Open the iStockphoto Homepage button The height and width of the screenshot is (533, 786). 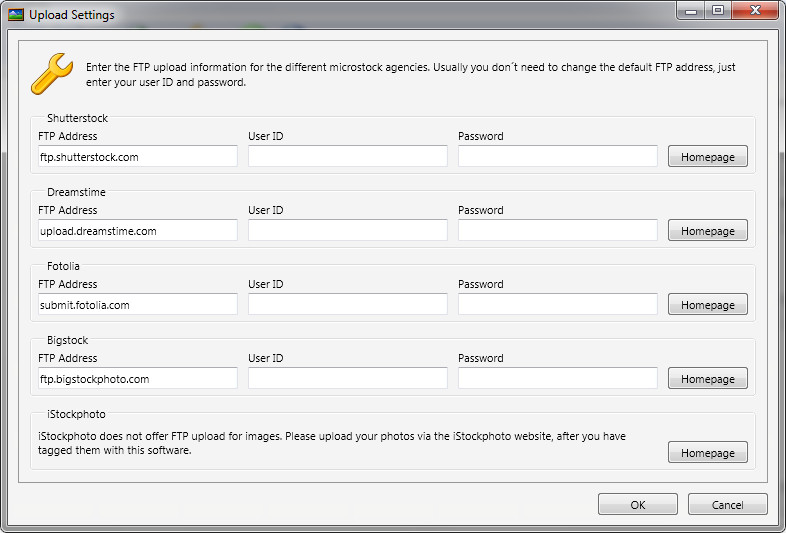707,453
